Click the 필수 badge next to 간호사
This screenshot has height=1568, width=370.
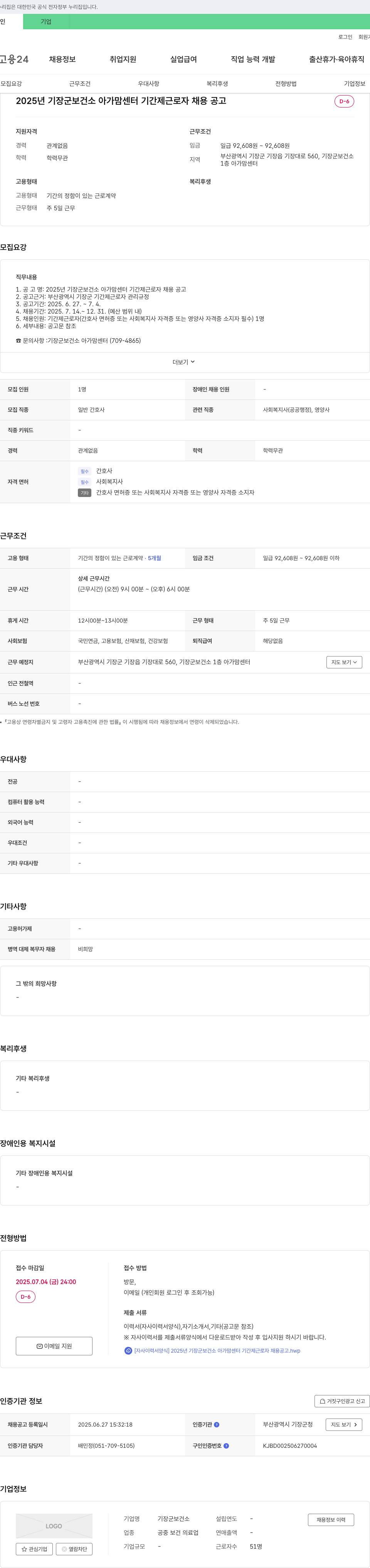[84, 471]
